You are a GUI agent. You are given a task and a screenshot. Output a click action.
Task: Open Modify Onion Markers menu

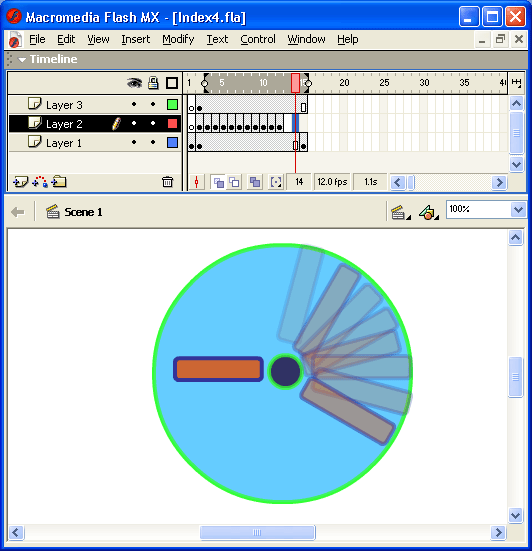[276, 182]
